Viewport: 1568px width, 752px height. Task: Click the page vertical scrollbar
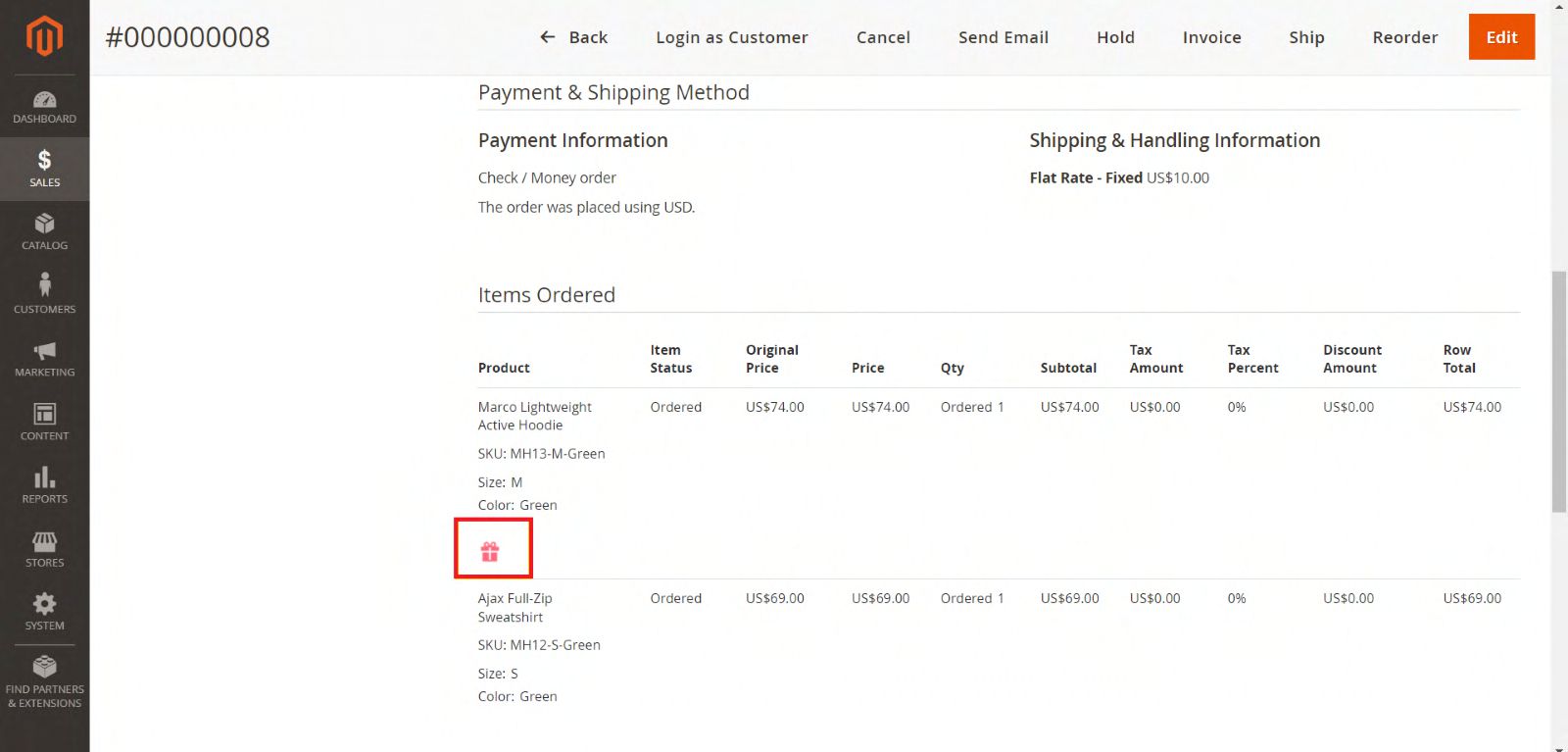(x=1558, y=392)
